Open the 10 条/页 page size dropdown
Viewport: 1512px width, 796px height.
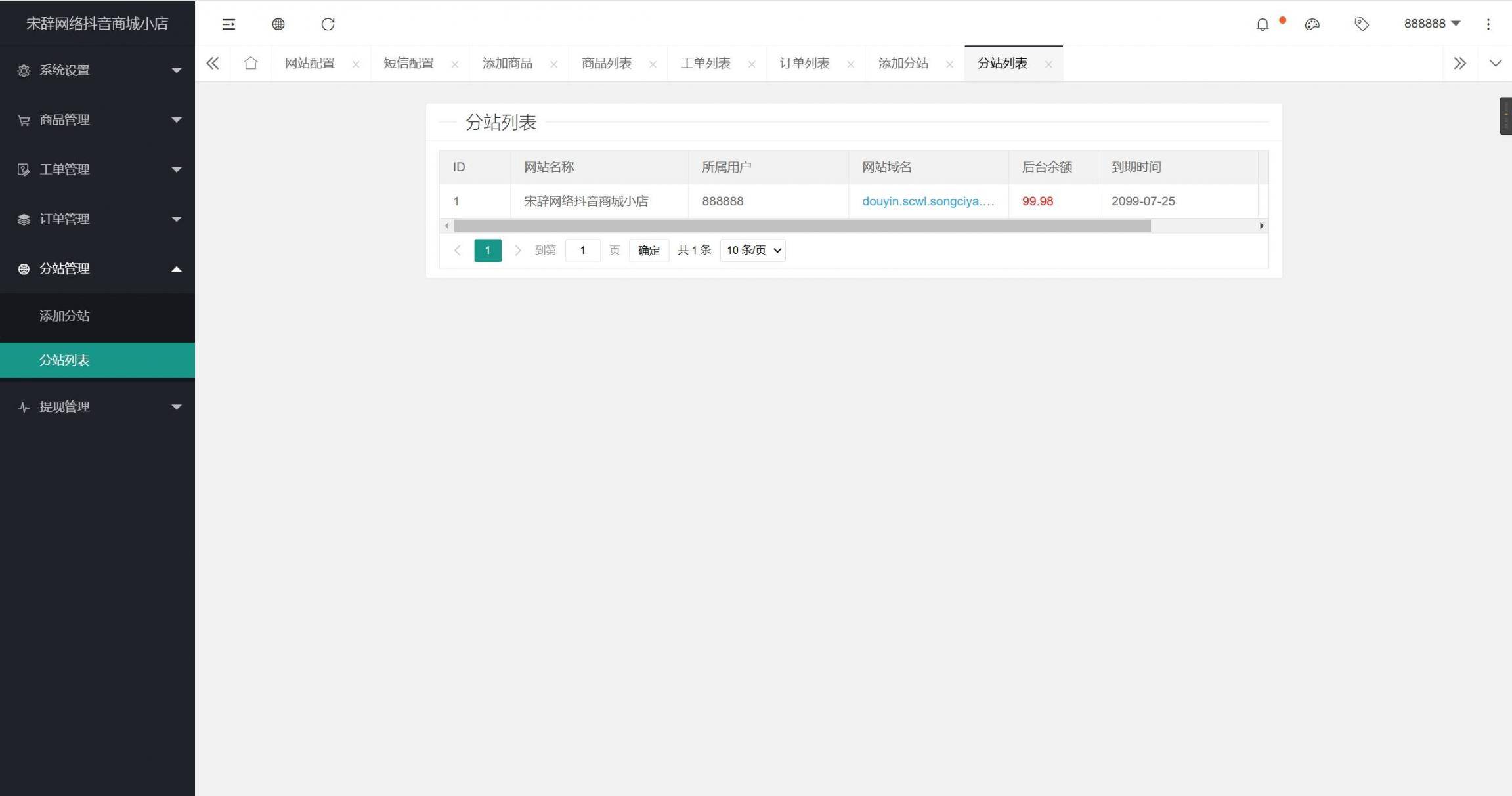[x=751, y=250]
